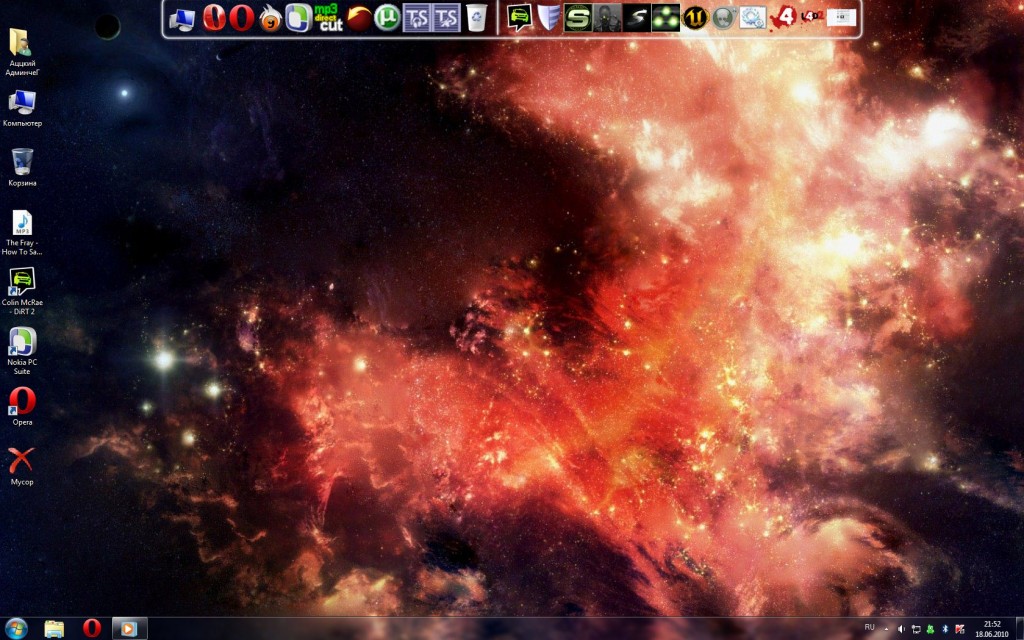Screen dimensions: 1024x640
Task: Open the Windows Start menu
Action: click(17, 627)
